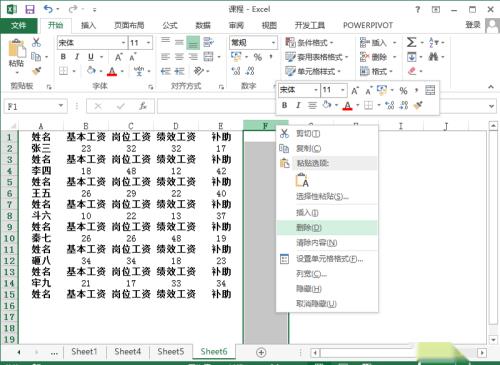Click the borders icon in ribbon
The image size is (500, 365).
64,71
